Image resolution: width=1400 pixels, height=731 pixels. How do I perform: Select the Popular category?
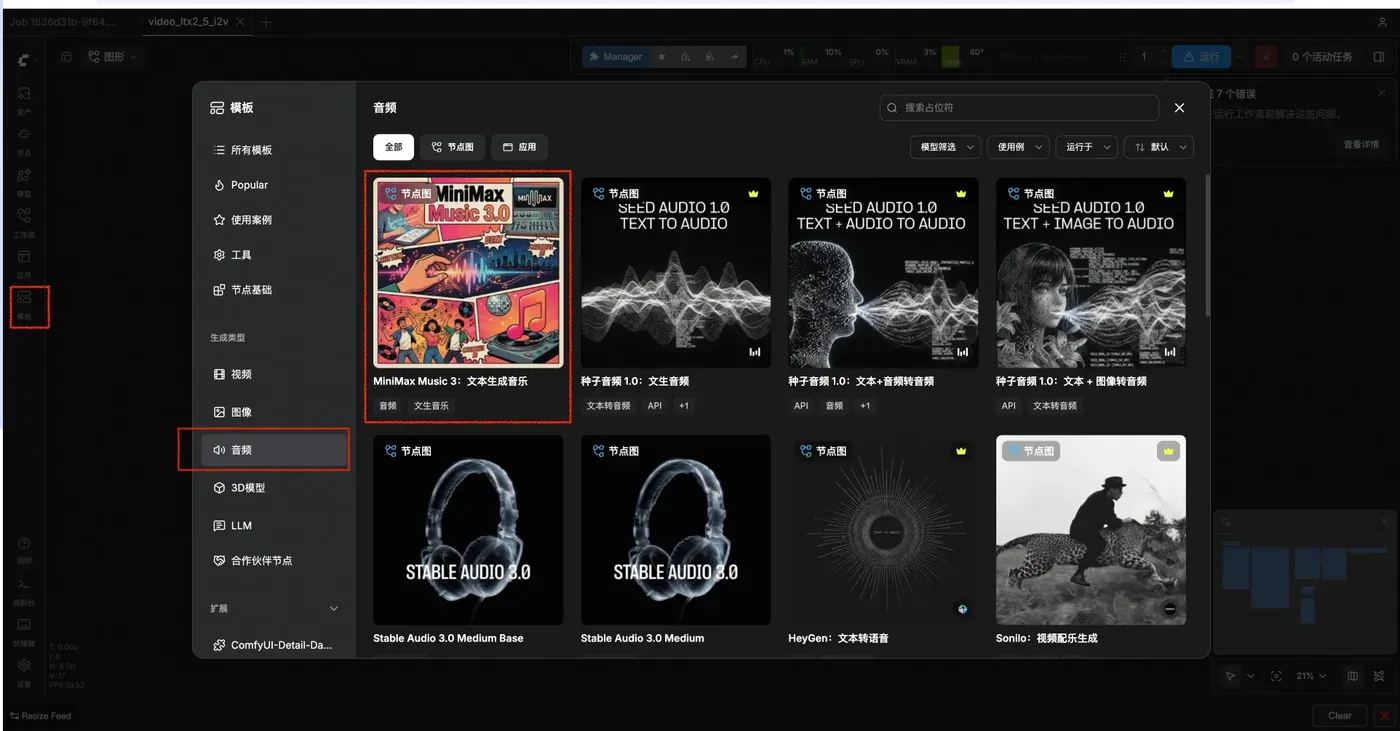(x=275, y=185)
